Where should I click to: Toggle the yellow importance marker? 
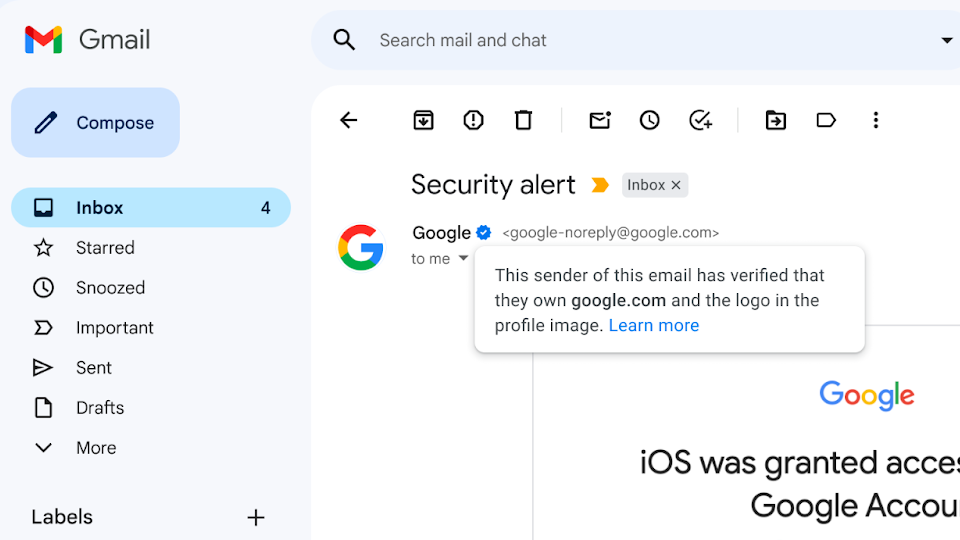(600, 185)
